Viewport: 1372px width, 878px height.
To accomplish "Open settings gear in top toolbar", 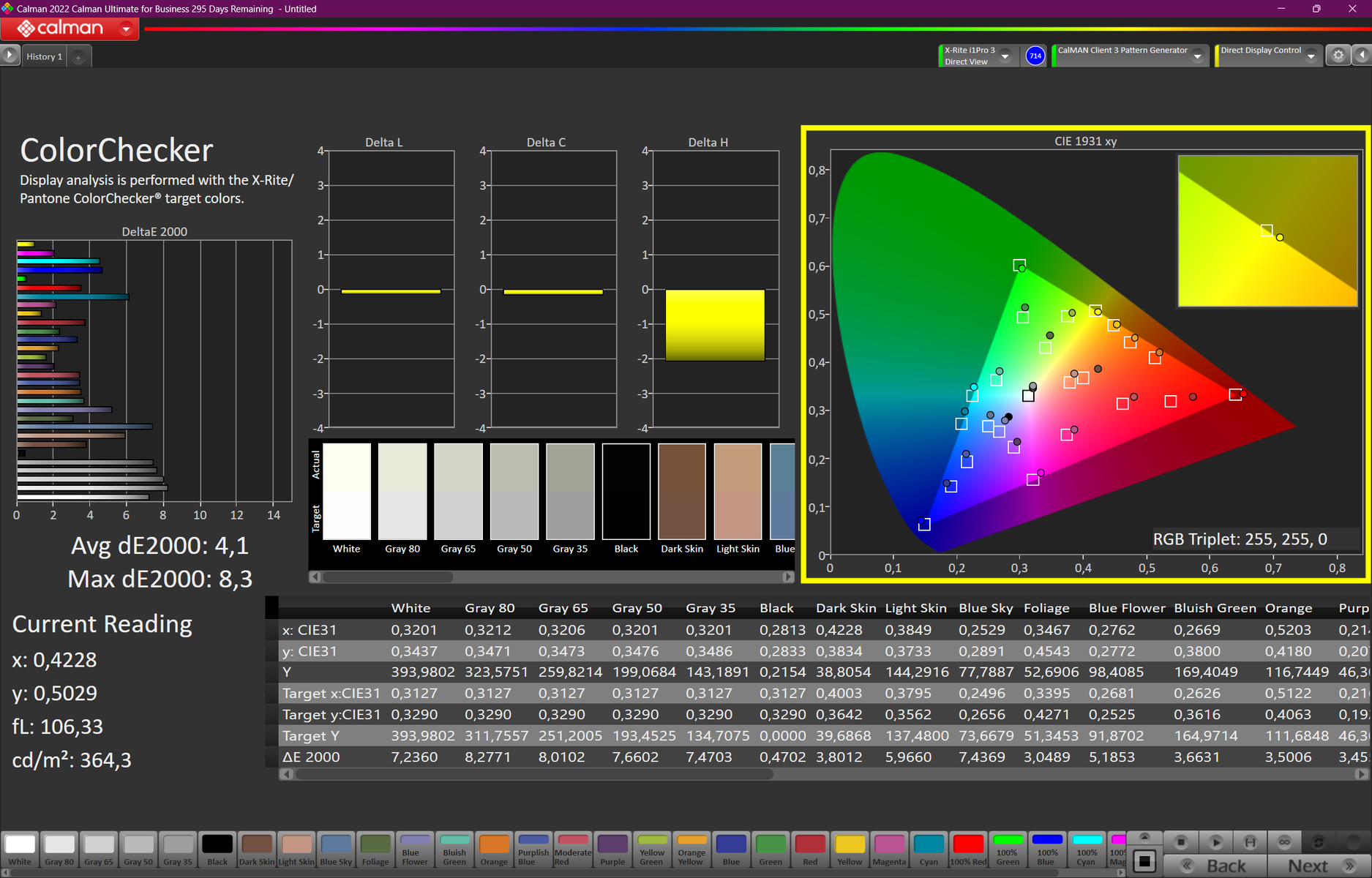I will 1338,56.
